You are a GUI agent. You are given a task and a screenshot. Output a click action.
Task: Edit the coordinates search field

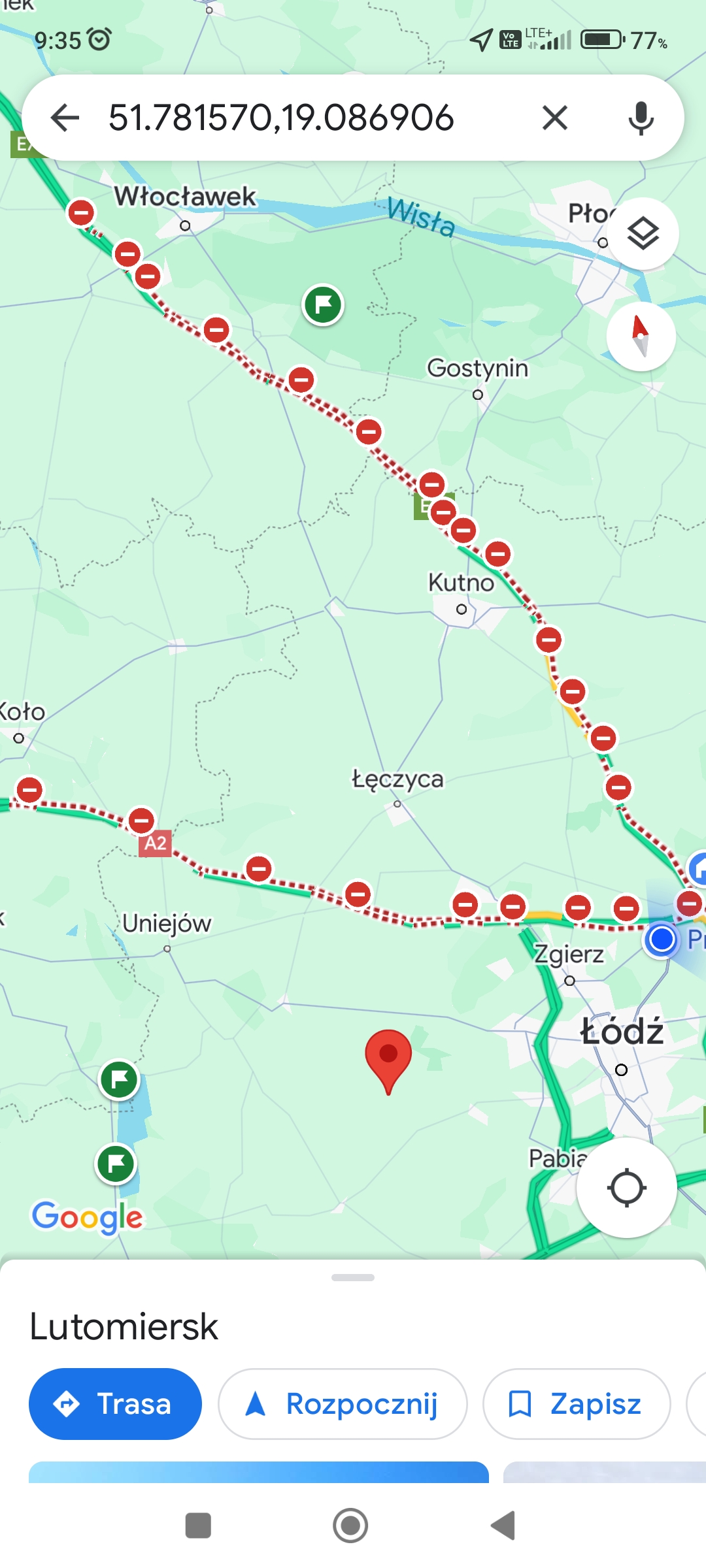281,118
